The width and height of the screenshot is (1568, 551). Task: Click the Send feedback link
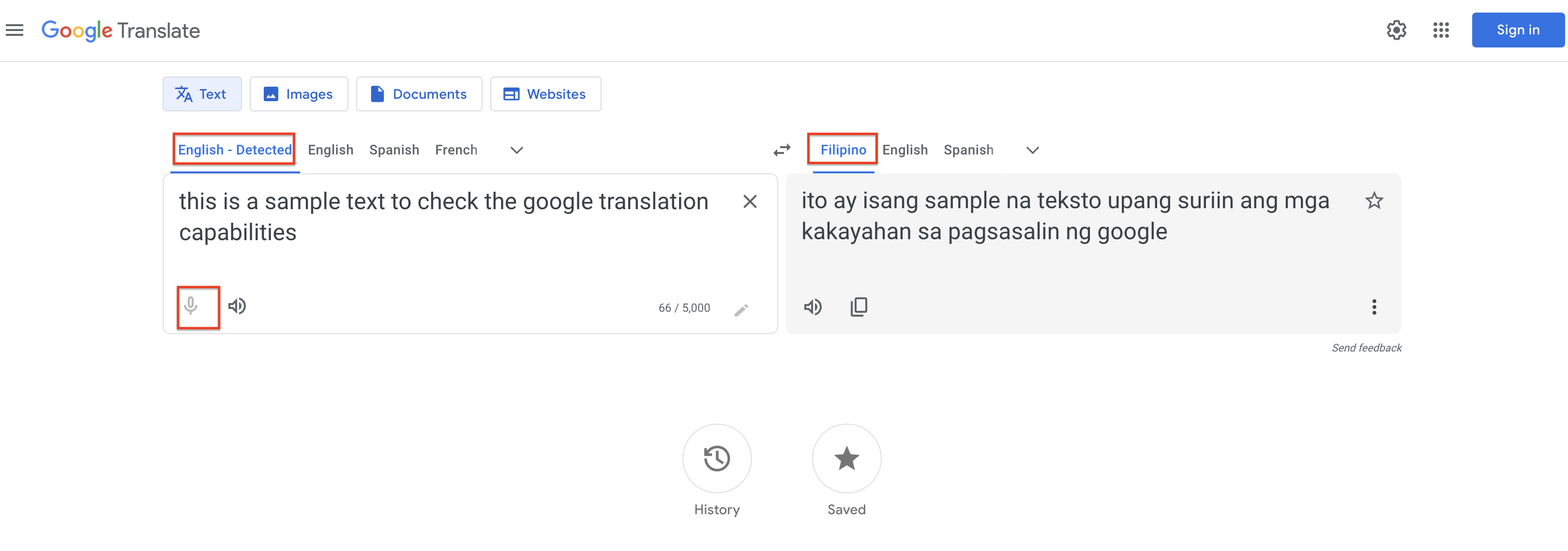[x=1367, y=347]
